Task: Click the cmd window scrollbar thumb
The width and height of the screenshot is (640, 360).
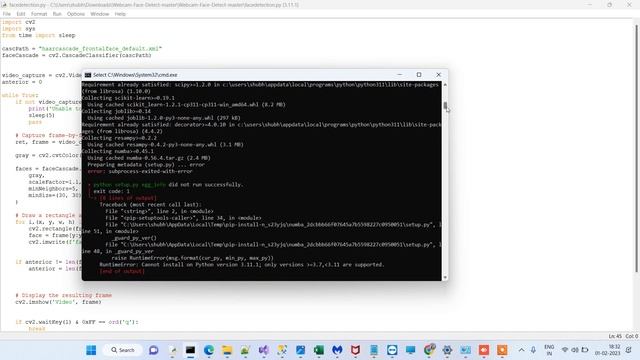Action: pos(445,106)
